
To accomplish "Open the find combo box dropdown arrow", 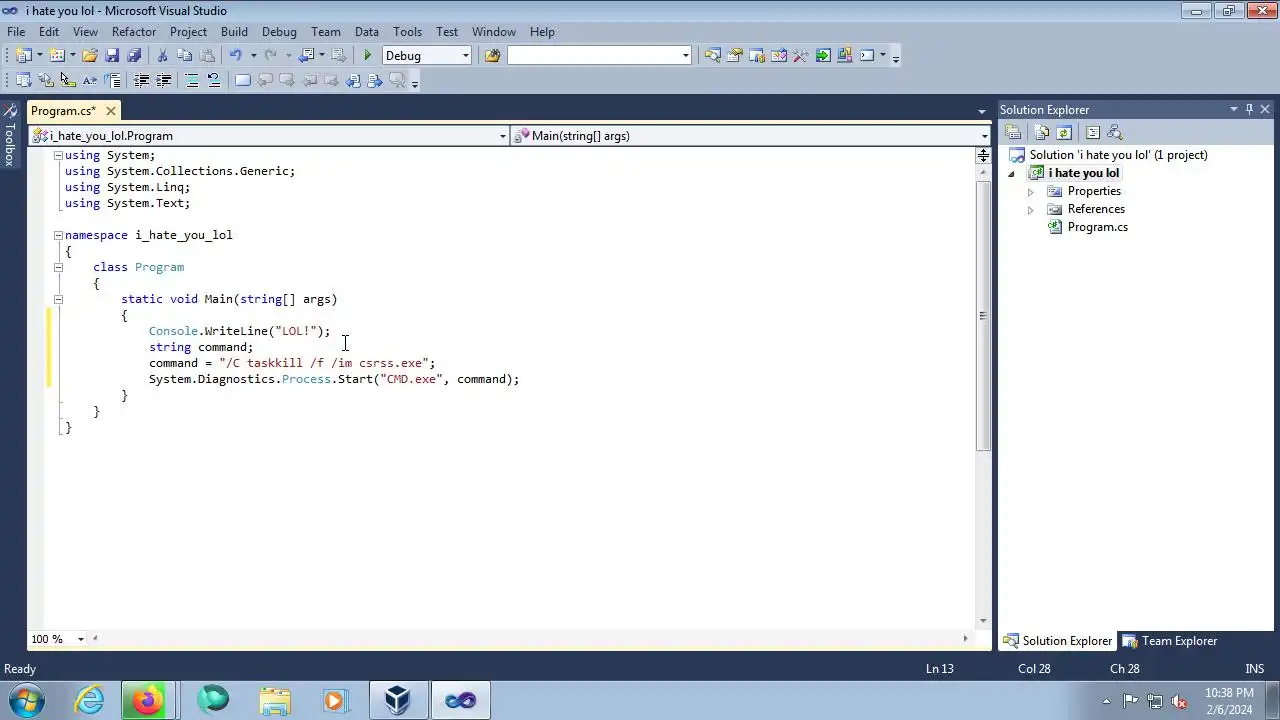I will (685, 56).
